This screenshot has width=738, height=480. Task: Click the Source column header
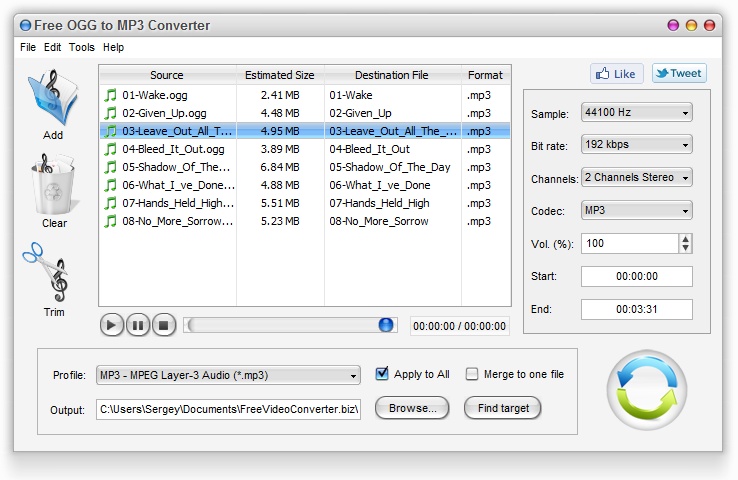click(167, 75)
